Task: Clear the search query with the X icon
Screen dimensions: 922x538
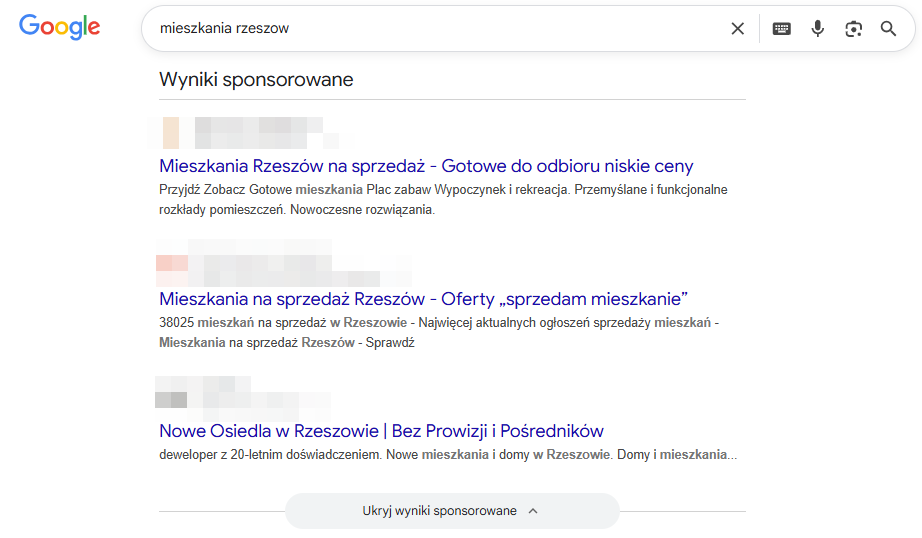Action: tap(738, 29)
